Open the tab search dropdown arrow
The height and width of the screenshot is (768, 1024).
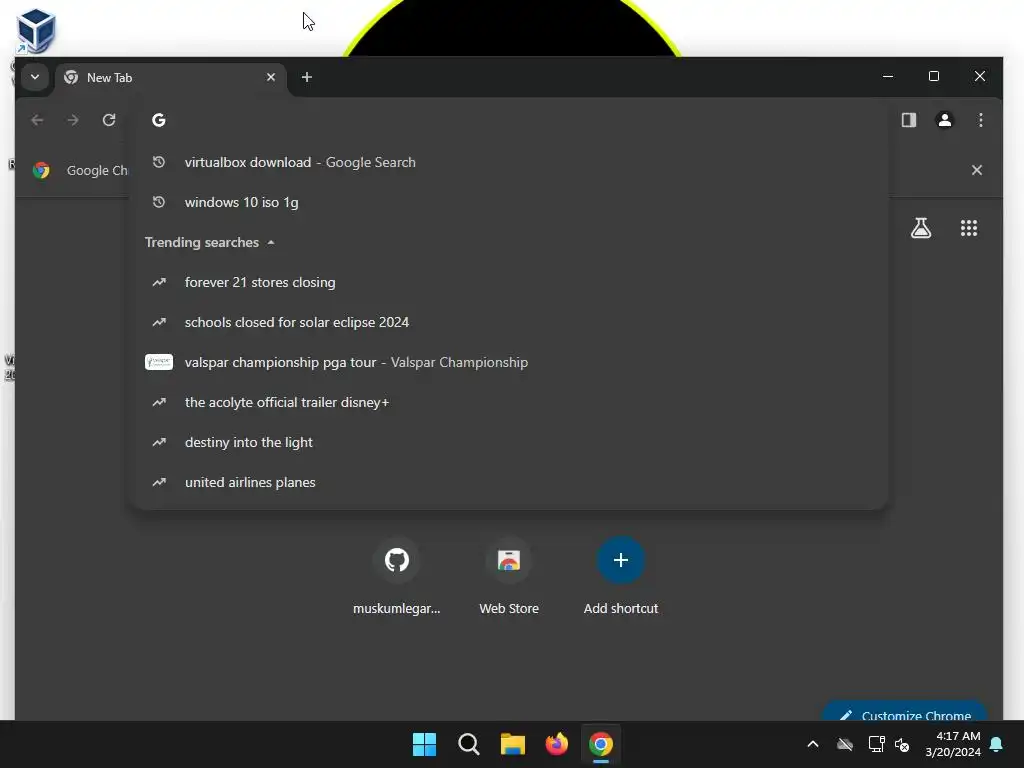point(35,77)
